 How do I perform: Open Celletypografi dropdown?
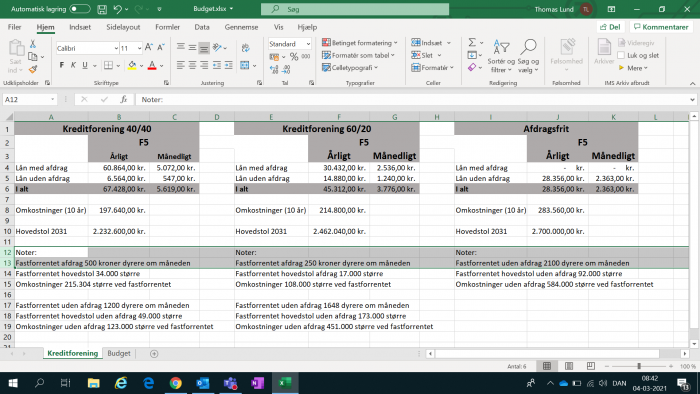pos(350,68)
